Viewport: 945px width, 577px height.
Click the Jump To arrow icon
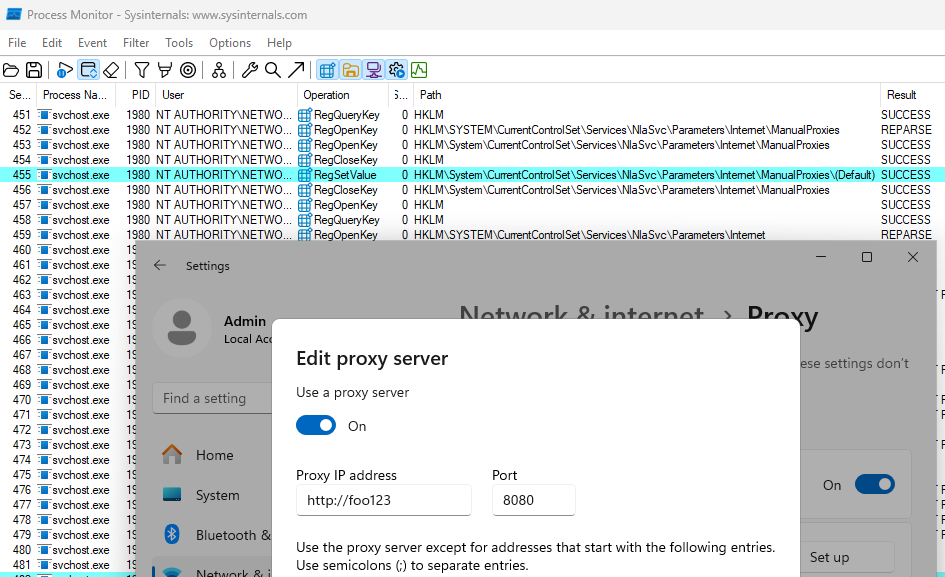pyautogui.click(x=296, y=70)
